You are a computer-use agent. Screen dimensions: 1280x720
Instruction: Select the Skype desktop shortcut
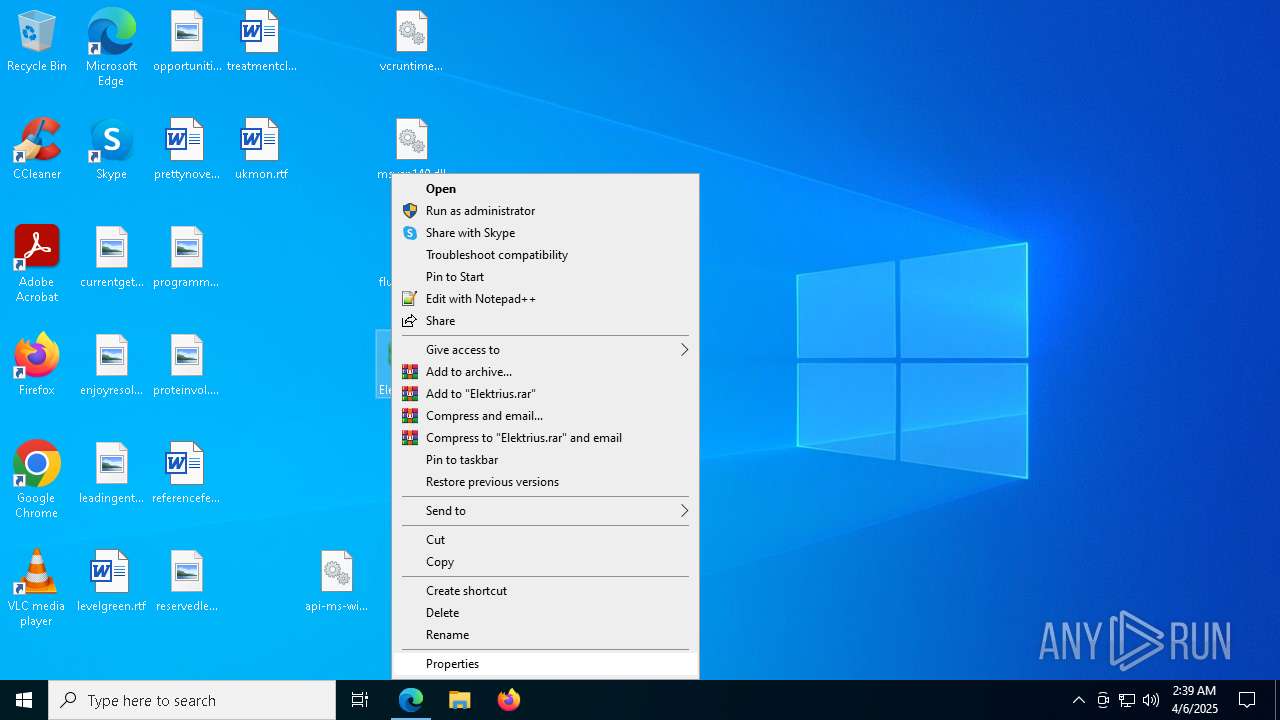click(111, 150)
